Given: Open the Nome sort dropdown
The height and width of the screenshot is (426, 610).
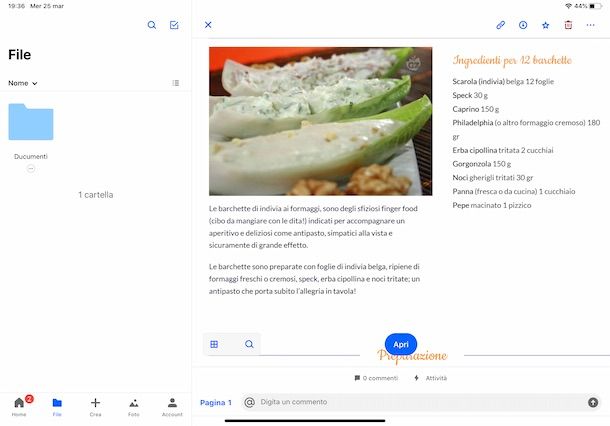Looking at the screenshot, I should click(x=23, y=83).
